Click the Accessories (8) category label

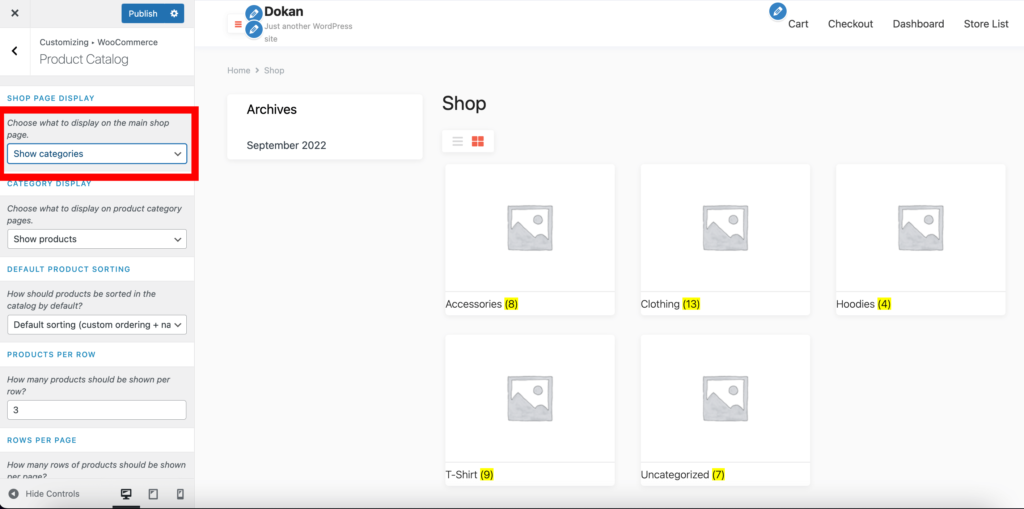(481, 304)
